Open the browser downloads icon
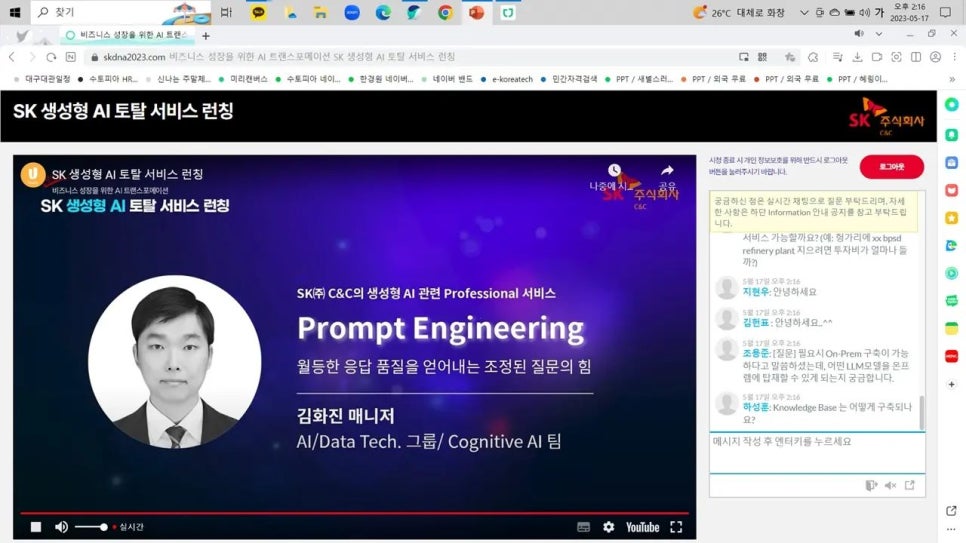 pyautogui.click(x=857, y=57)
